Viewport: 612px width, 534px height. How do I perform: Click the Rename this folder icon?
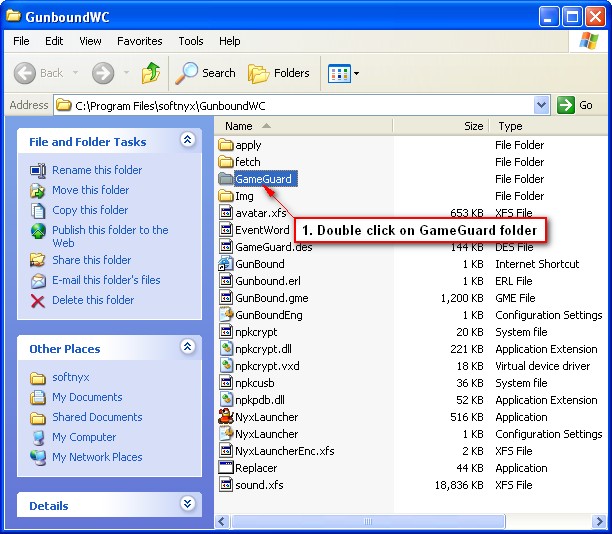tap(38, 170)
